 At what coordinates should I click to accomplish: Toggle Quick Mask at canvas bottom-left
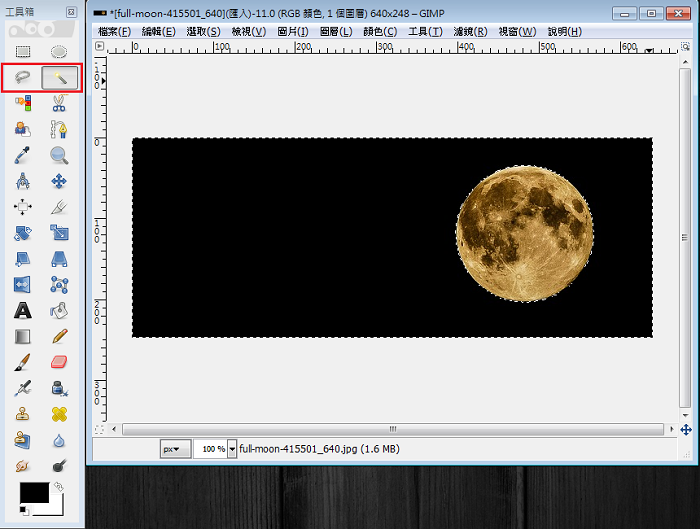tap(100, 429)
